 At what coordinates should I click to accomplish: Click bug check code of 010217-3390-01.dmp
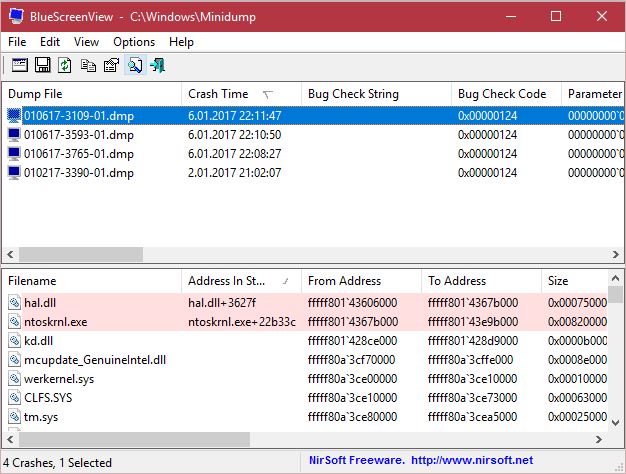487,173
